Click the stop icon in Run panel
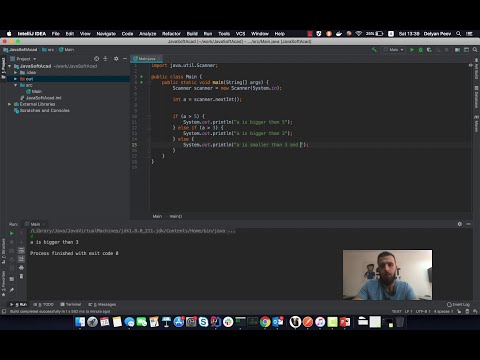 tap(12, 242)
